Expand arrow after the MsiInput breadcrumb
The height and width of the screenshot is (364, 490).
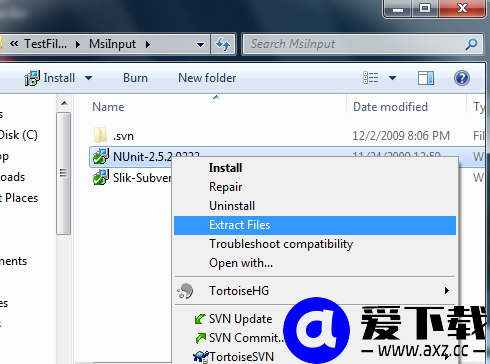pyautogui.click(x=148, y=44)
